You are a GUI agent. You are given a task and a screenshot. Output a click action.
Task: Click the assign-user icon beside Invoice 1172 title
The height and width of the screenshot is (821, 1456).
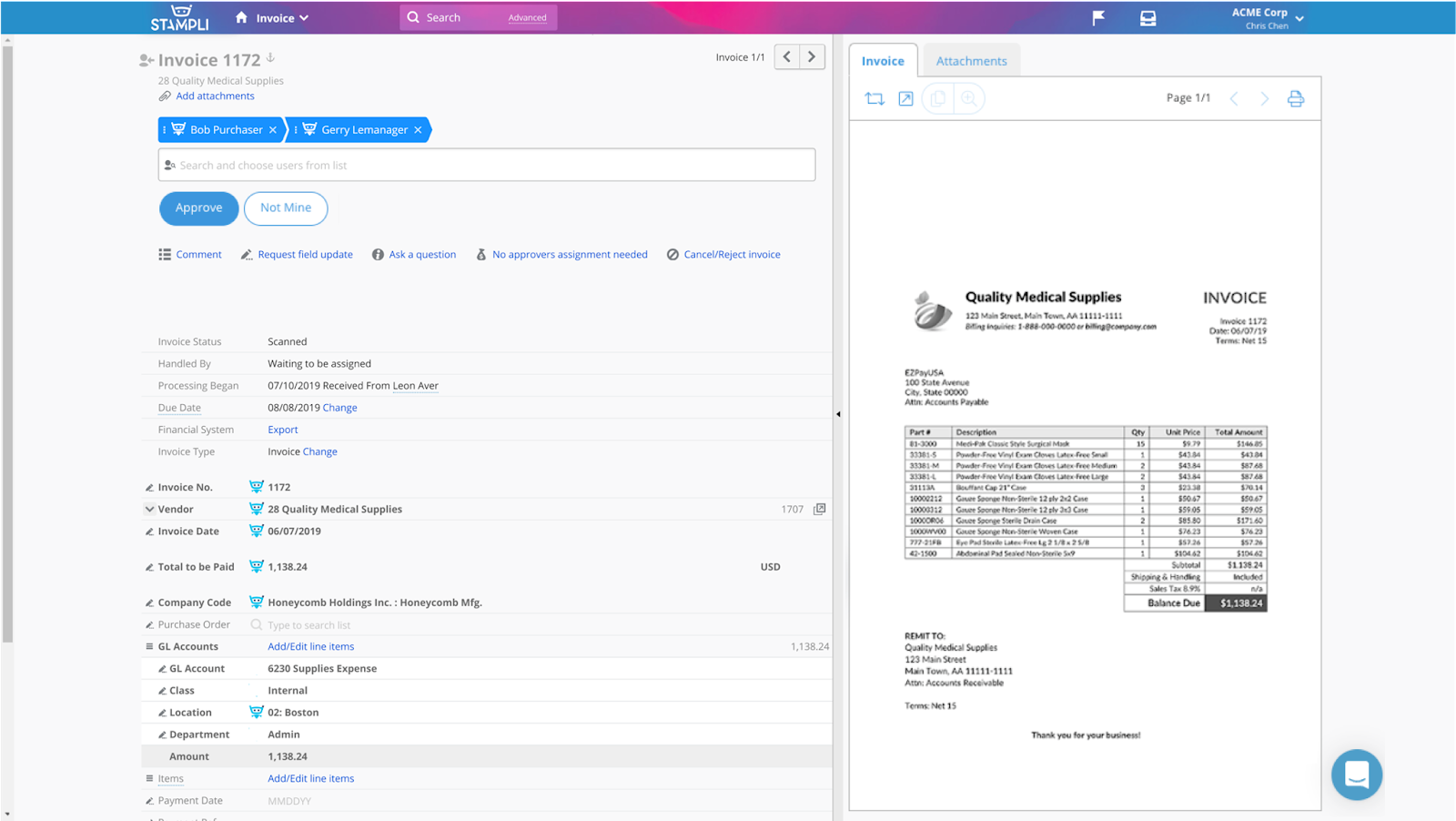pyautogui.click(x=146, y=60)
